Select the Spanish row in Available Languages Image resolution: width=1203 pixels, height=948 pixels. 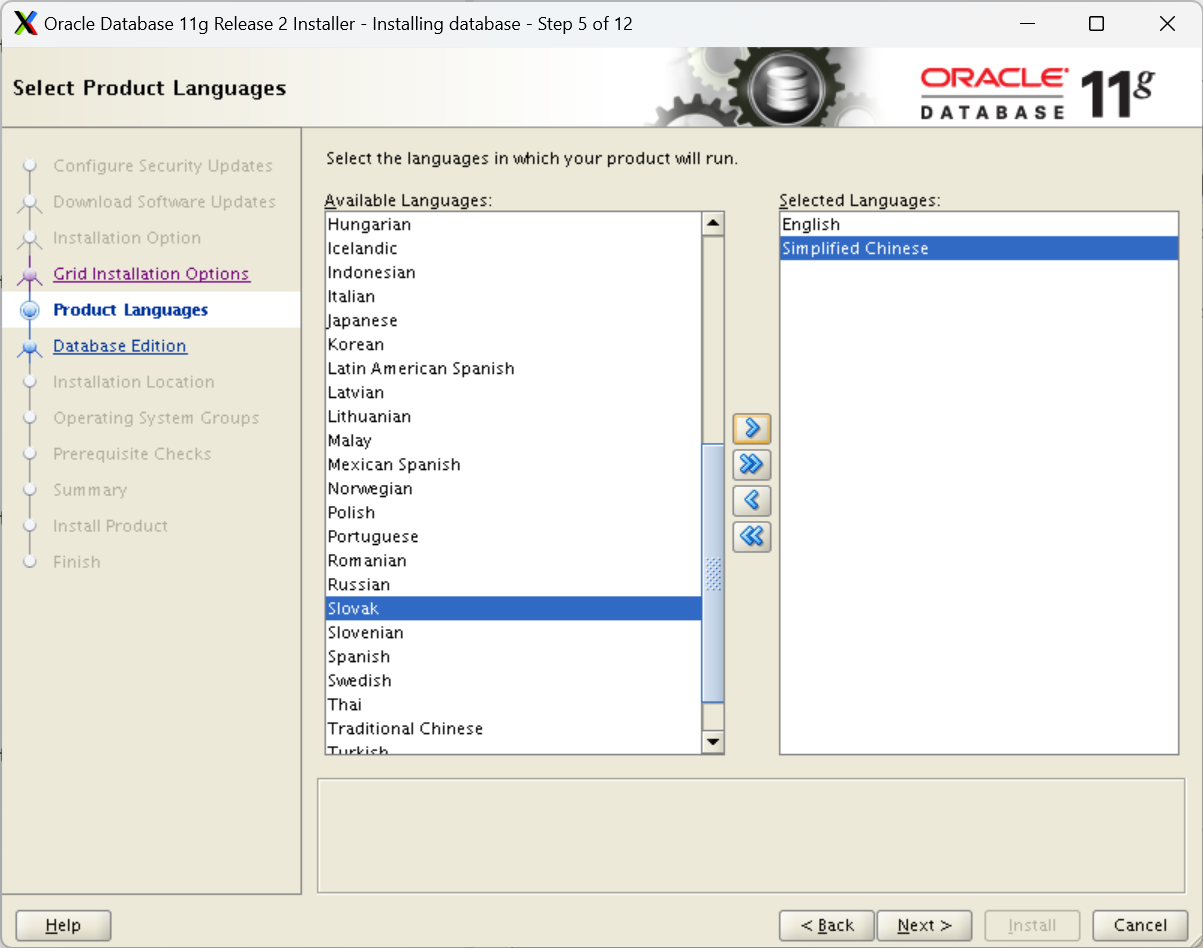tap(513, 657)
